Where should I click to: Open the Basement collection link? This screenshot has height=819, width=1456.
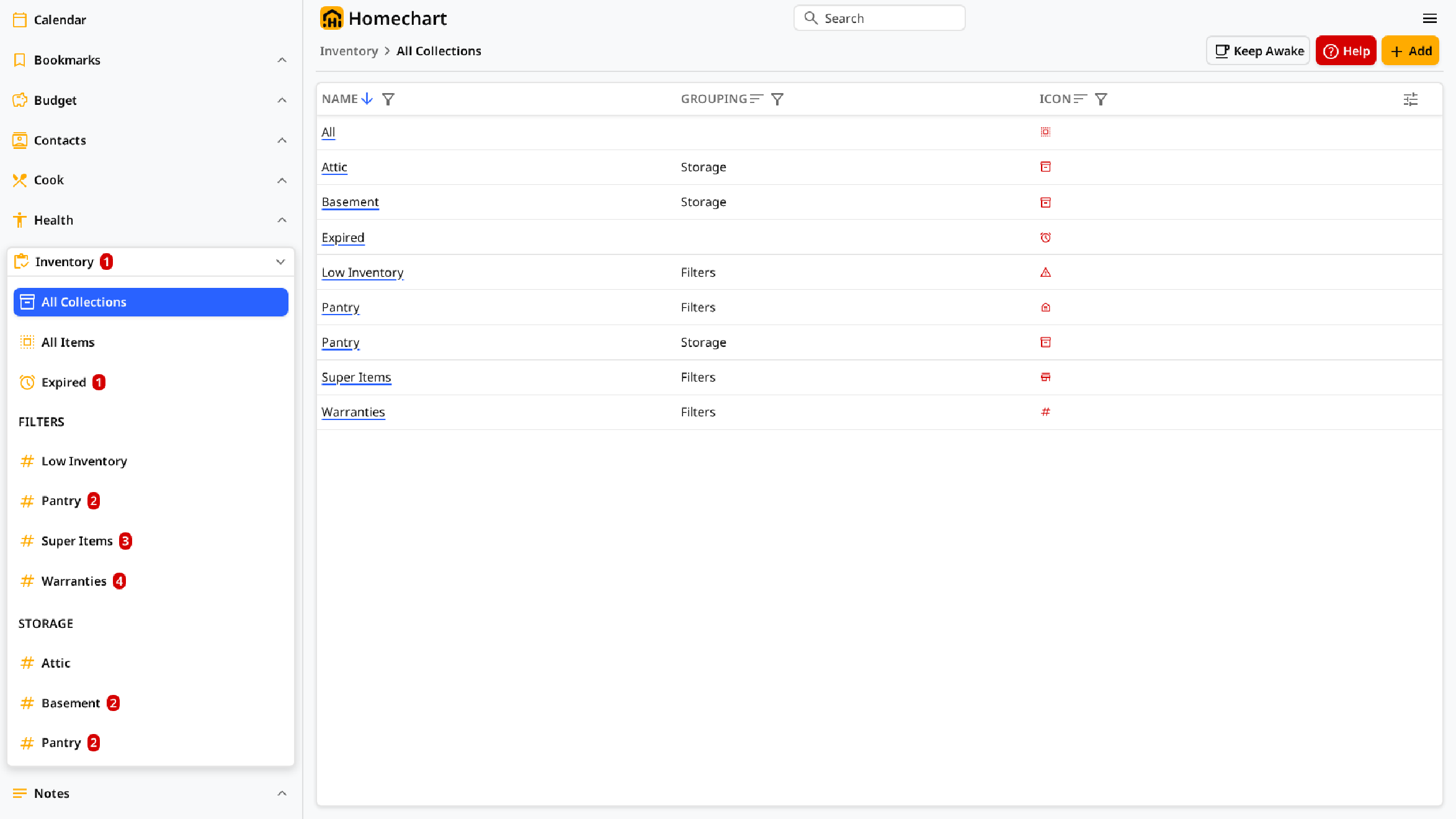350,202
